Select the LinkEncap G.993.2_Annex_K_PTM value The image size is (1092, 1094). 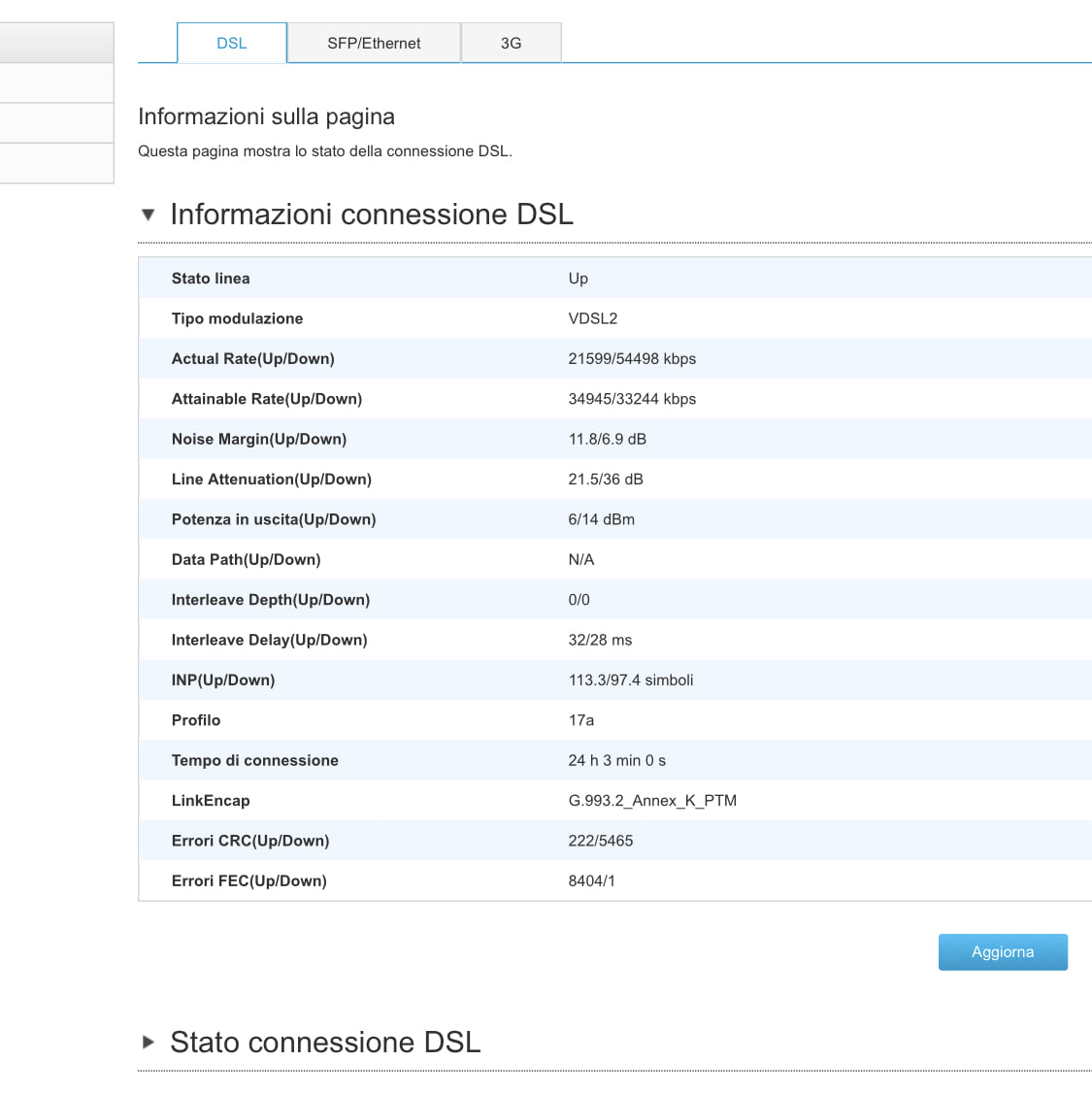click(652, 800)
